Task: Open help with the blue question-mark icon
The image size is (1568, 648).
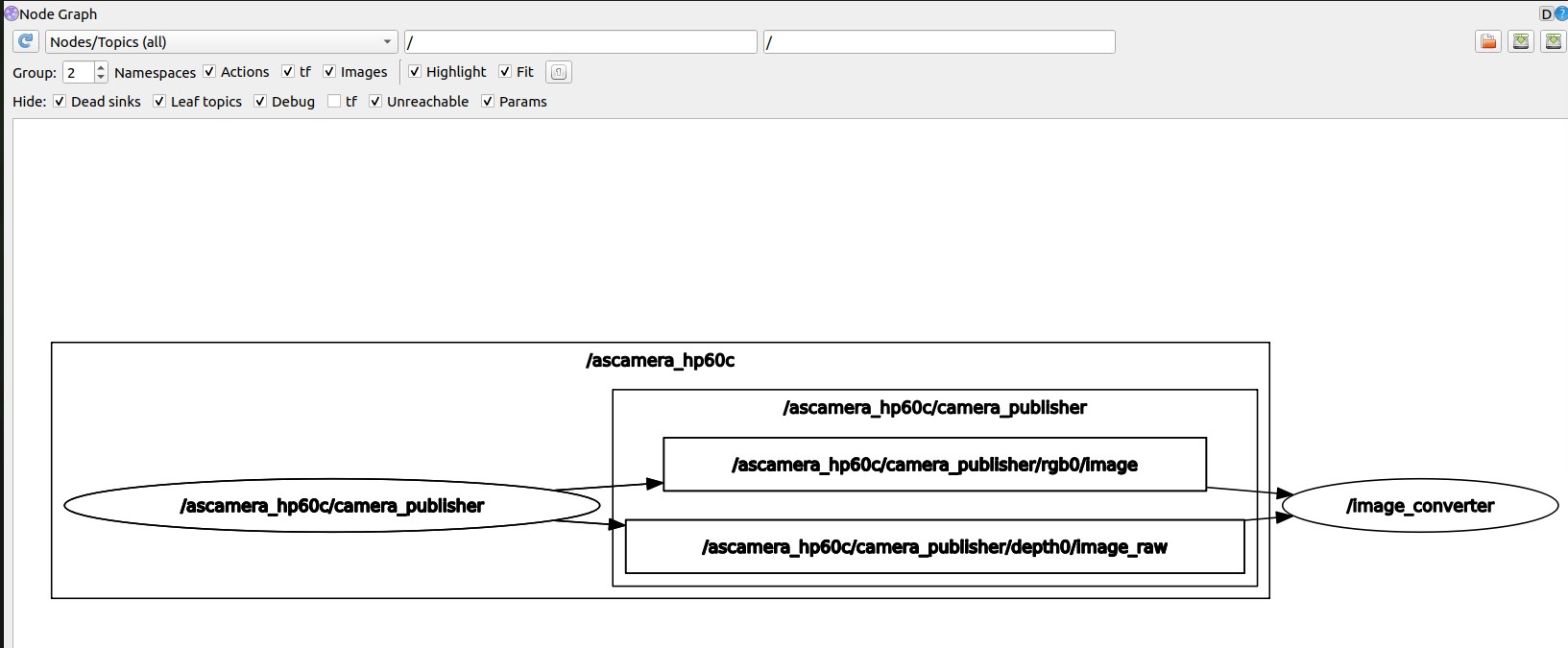Action: 1561,13
